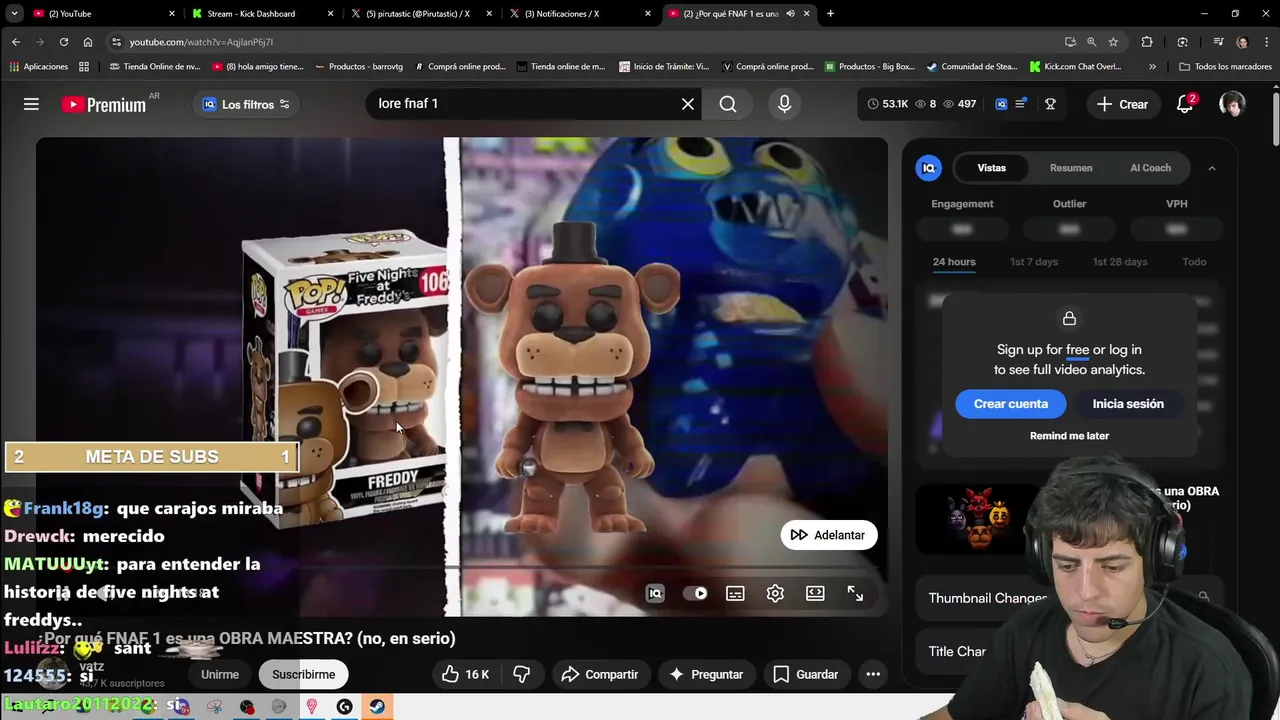
Task: Open the Chrome three-dot menu
Action: (x=1266, y=42)
